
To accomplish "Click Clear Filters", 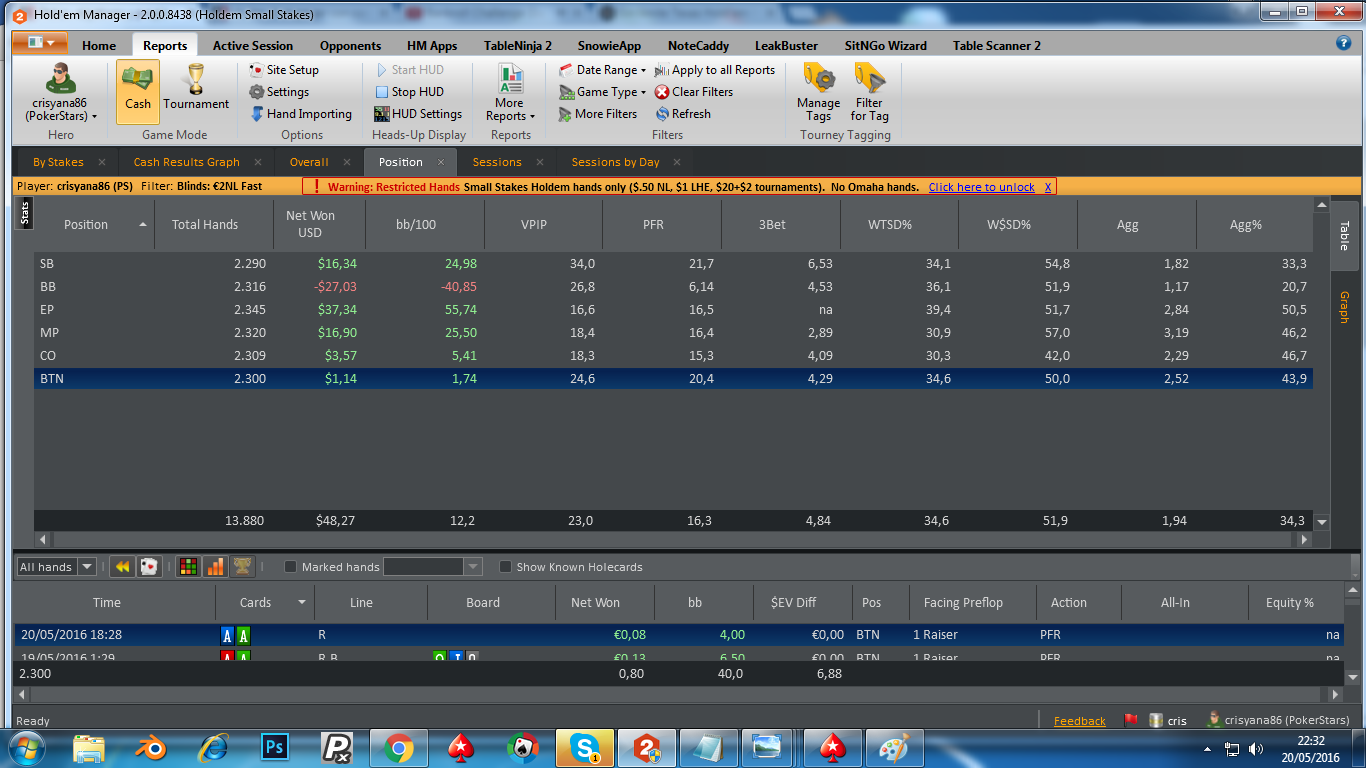I will [x=694, y=92].
